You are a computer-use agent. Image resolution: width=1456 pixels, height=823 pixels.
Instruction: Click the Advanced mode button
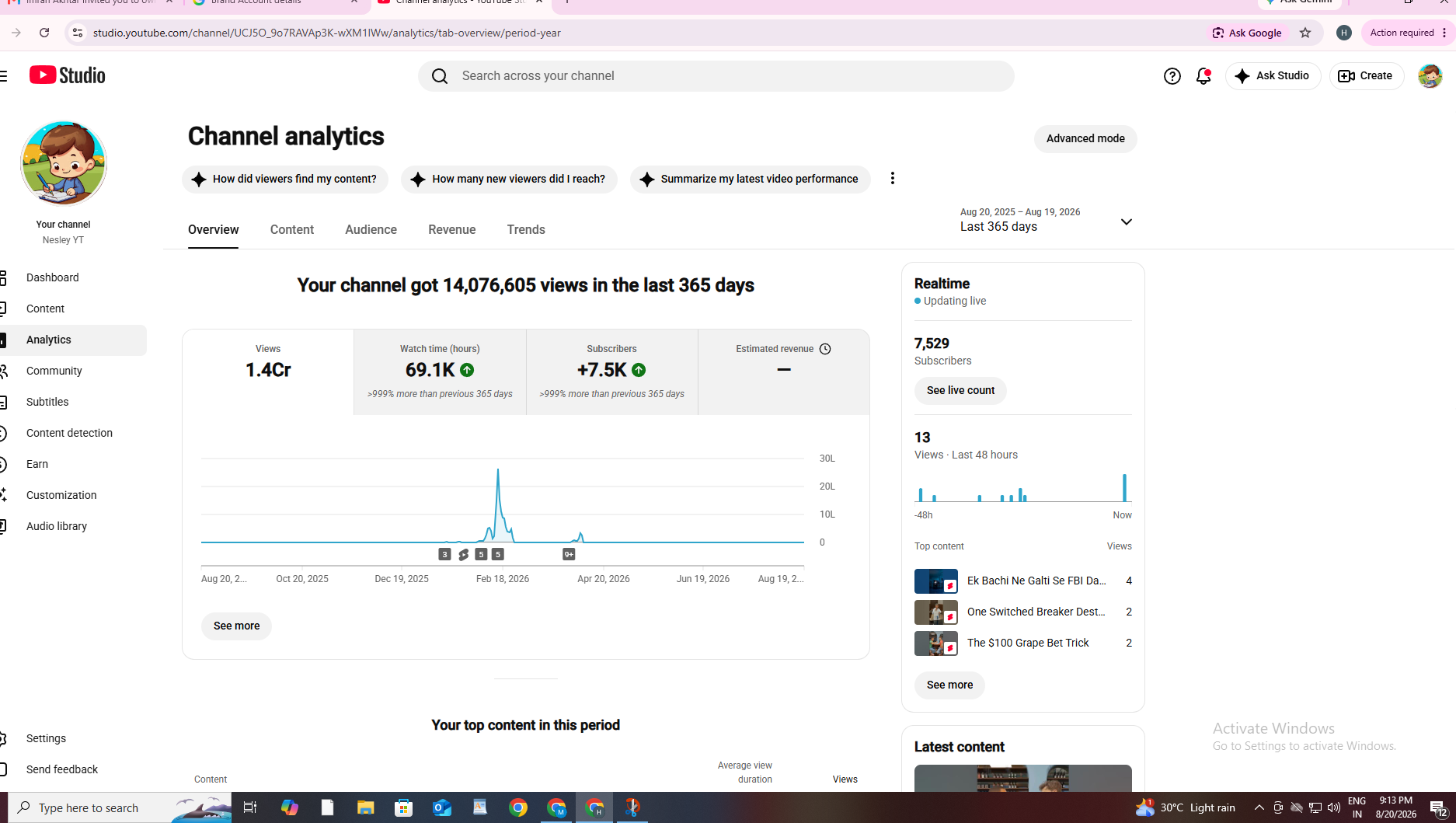[1085, 138]
